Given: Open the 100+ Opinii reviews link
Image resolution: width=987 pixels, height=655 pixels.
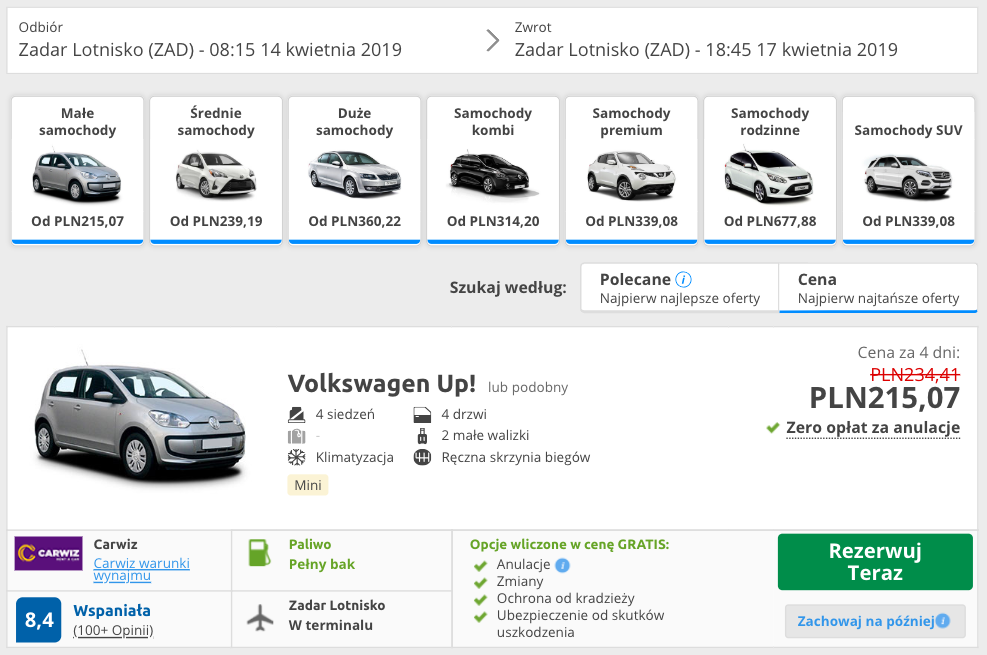Looking at the screenshot, I should click(113, 630).
